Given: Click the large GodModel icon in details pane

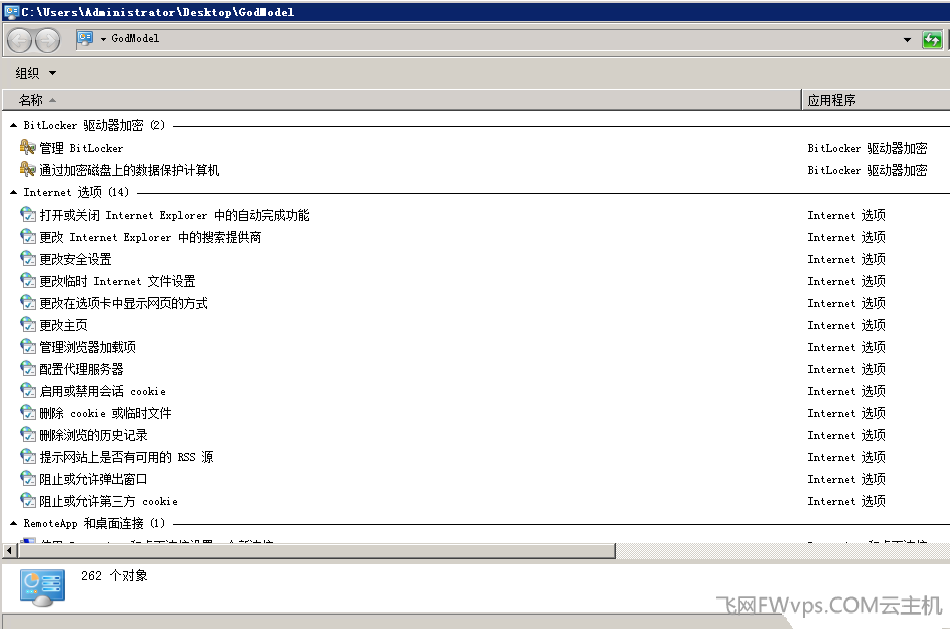Looking at the screenshot, I should click(x=42, y=588).
